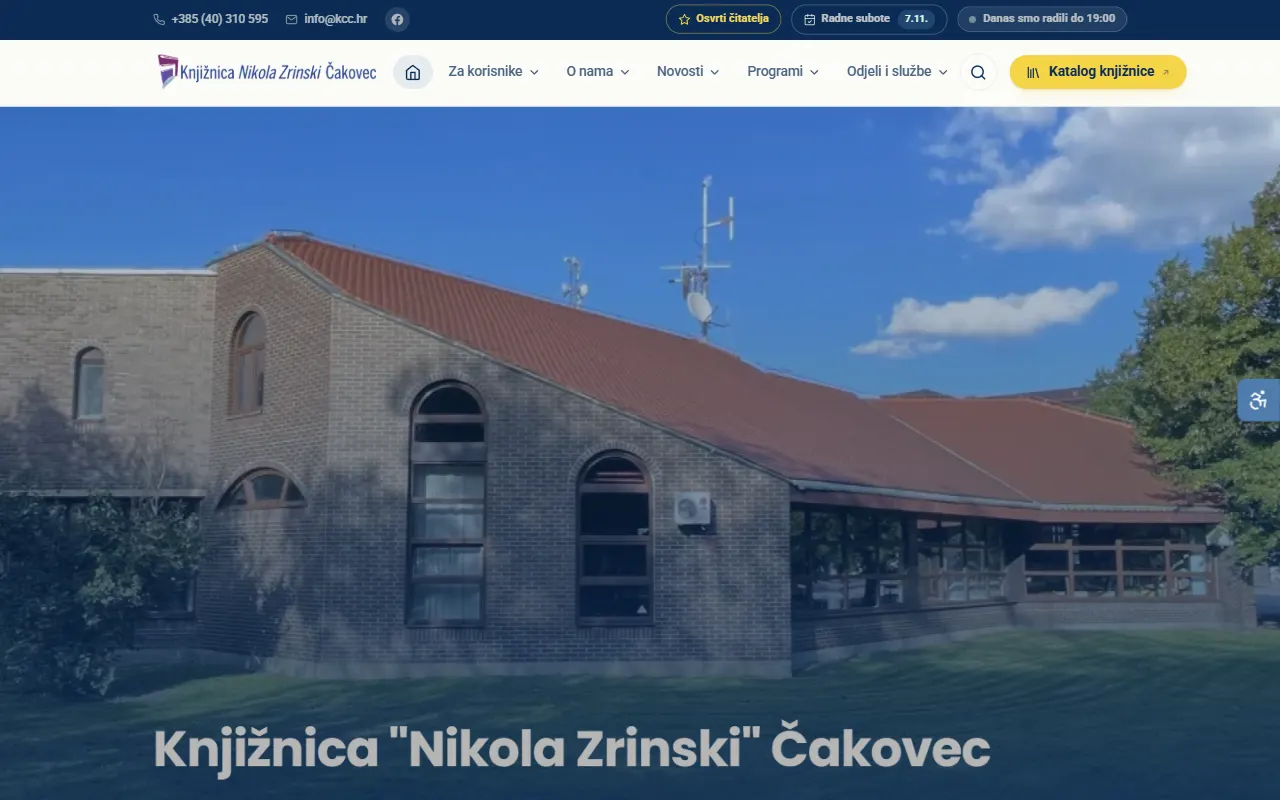The image size is (1280, 800).
Task: Expand the Programi chevron
Action: (x=814, y=72)
